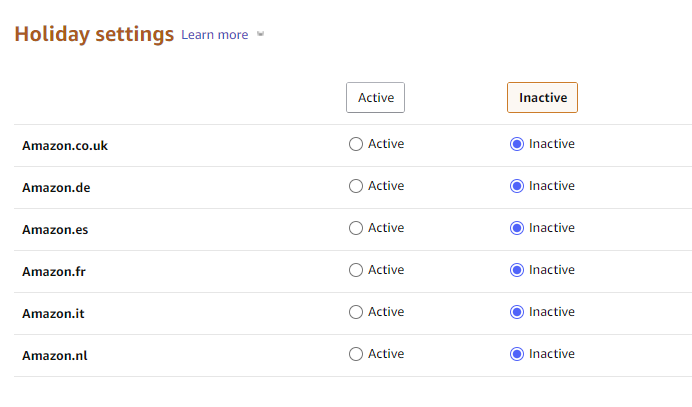The width and height of the screenshot is (692, 407).
Task: Switch Amazon.fr to Active
Action: [x=356, y=270]
